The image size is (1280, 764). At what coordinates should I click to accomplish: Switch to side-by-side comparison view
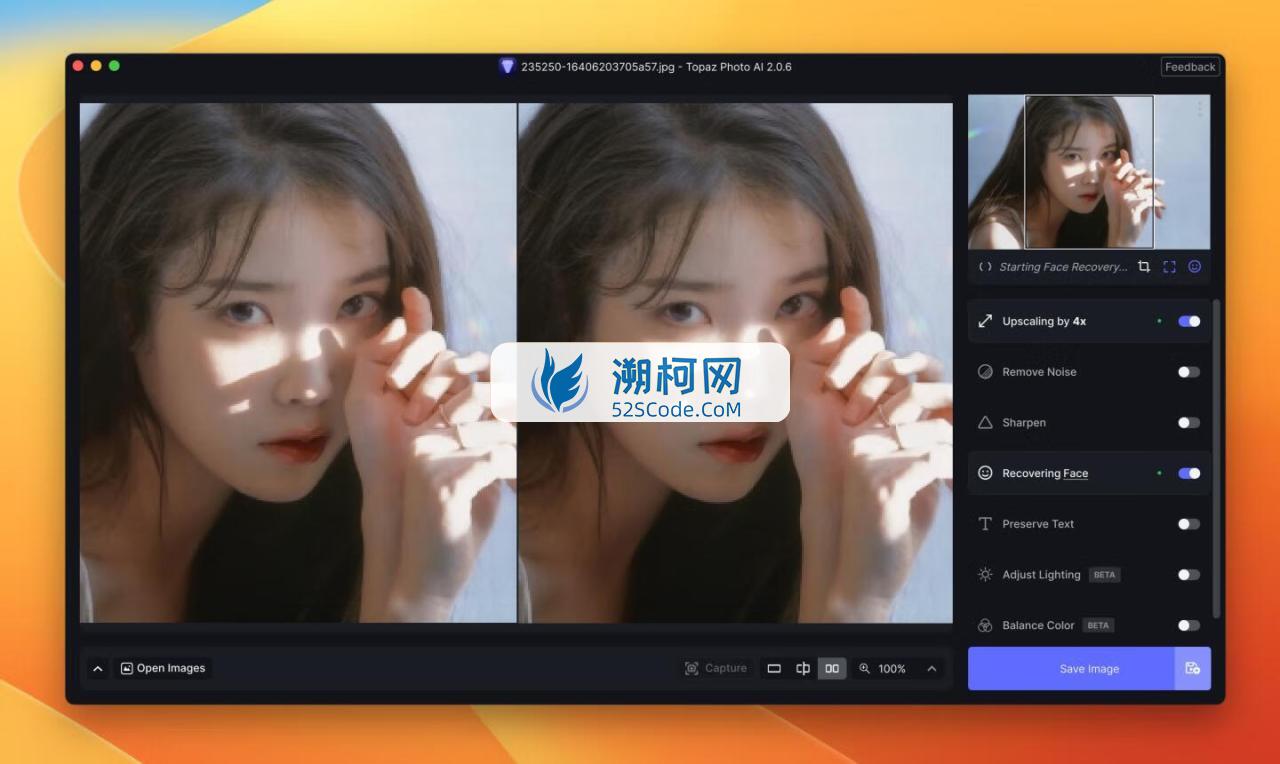click(x=832, y=669)
